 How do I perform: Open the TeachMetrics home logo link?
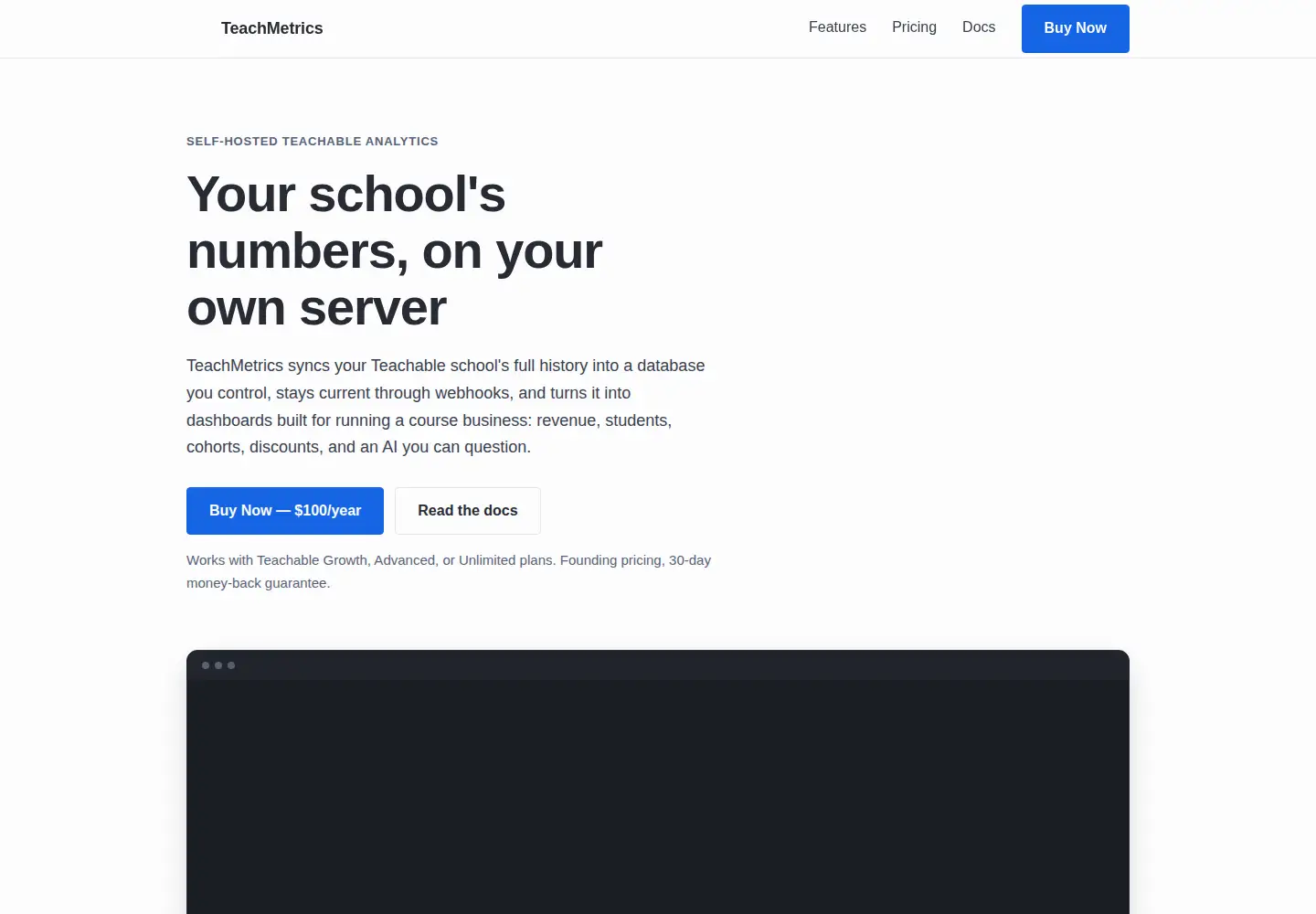[271, 28]
